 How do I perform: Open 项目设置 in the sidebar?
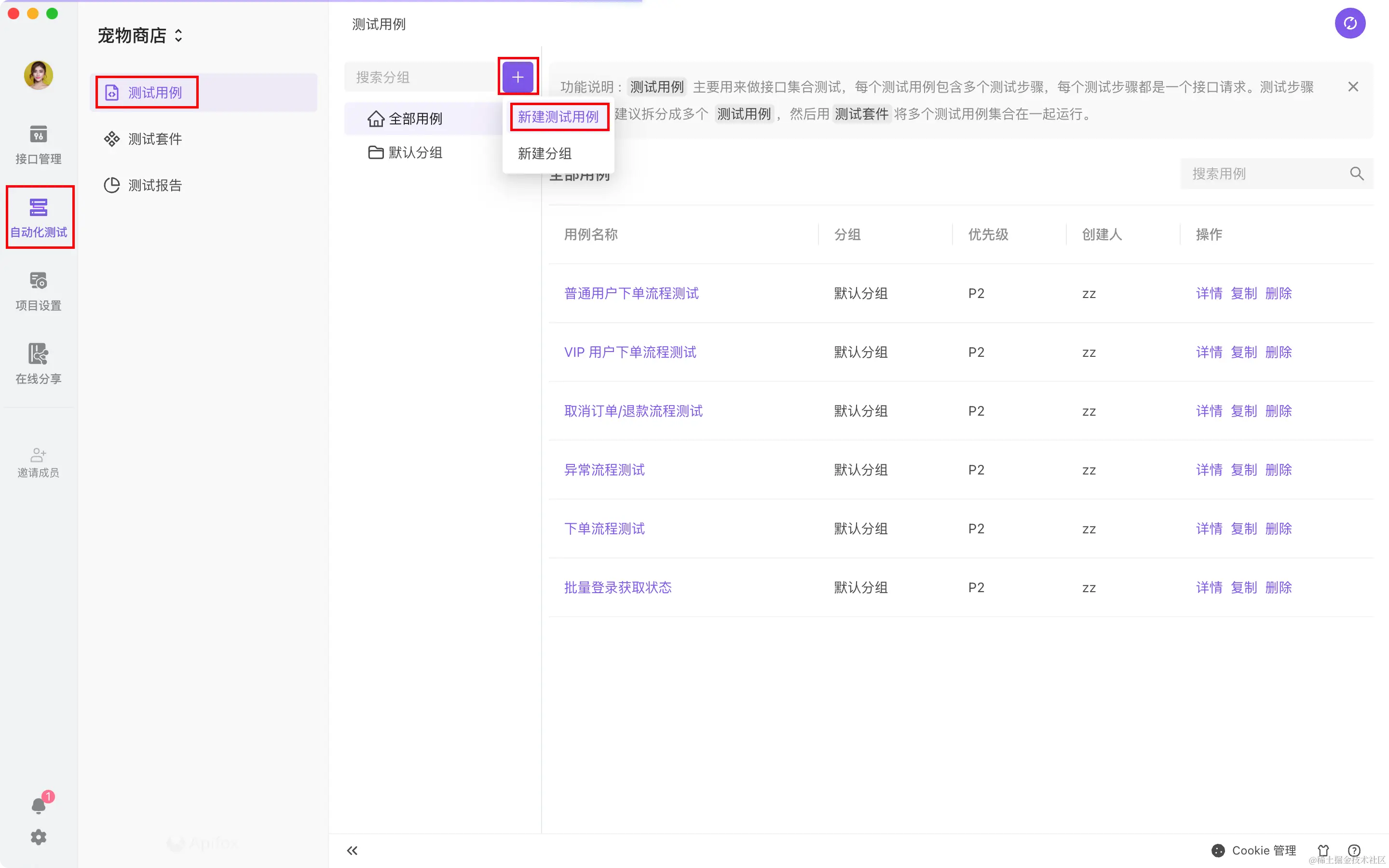pyautogui.click(x=38, y=290)
